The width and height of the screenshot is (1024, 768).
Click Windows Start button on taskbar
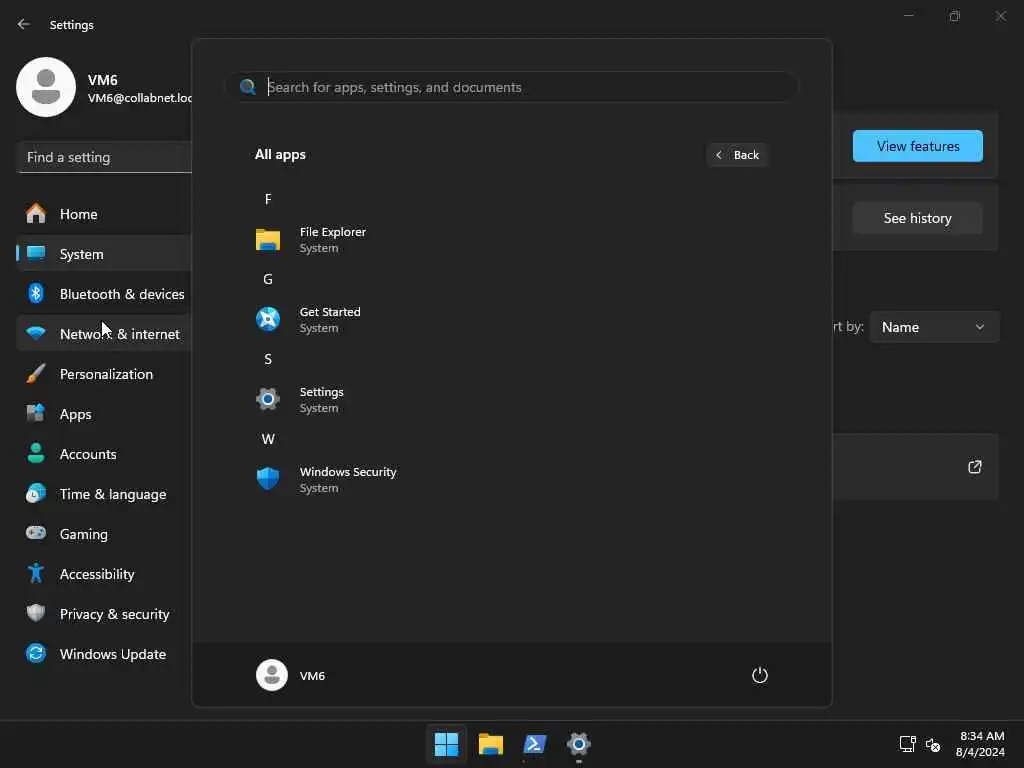point(447,744)
